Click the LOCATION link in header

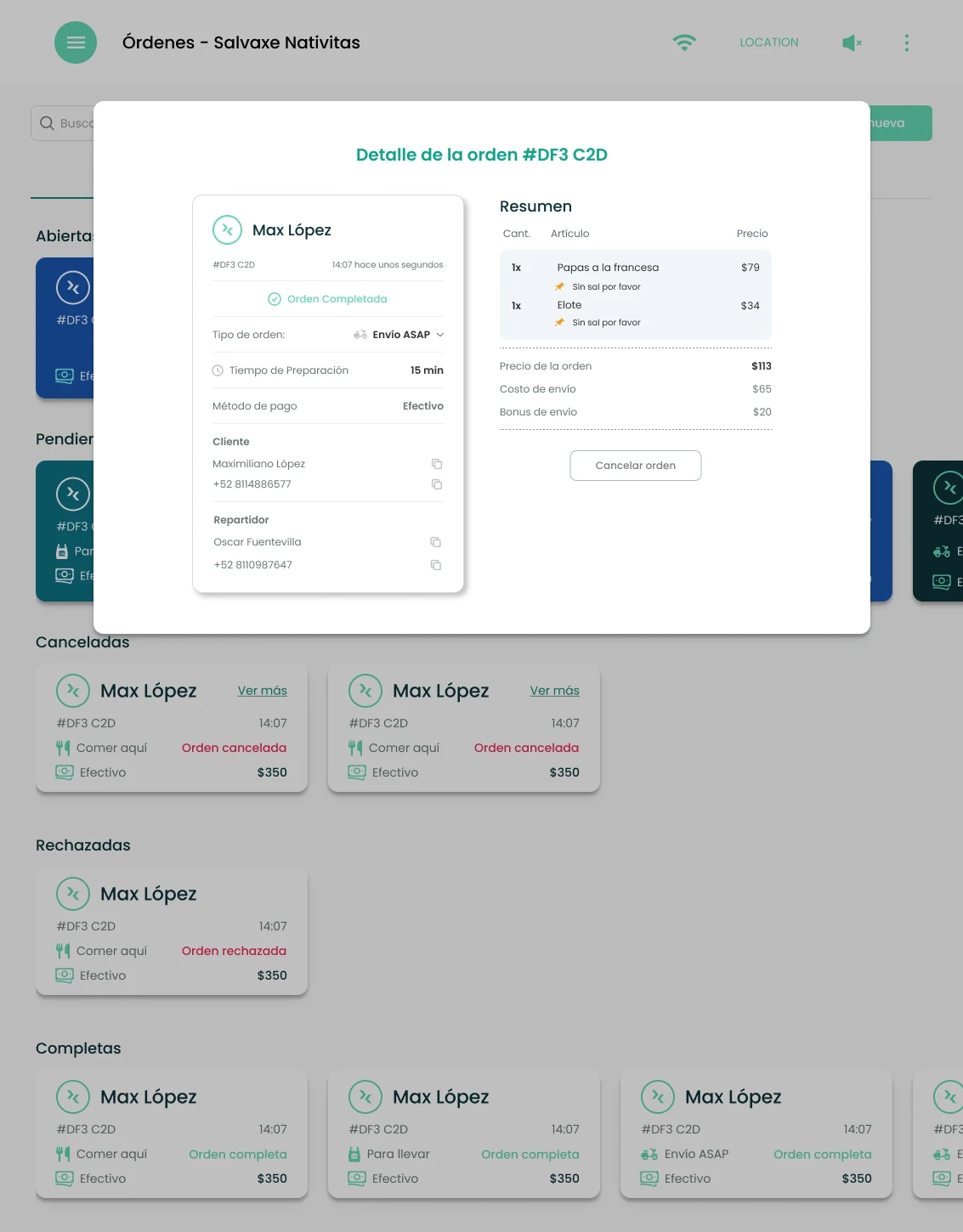pos(769,42)
